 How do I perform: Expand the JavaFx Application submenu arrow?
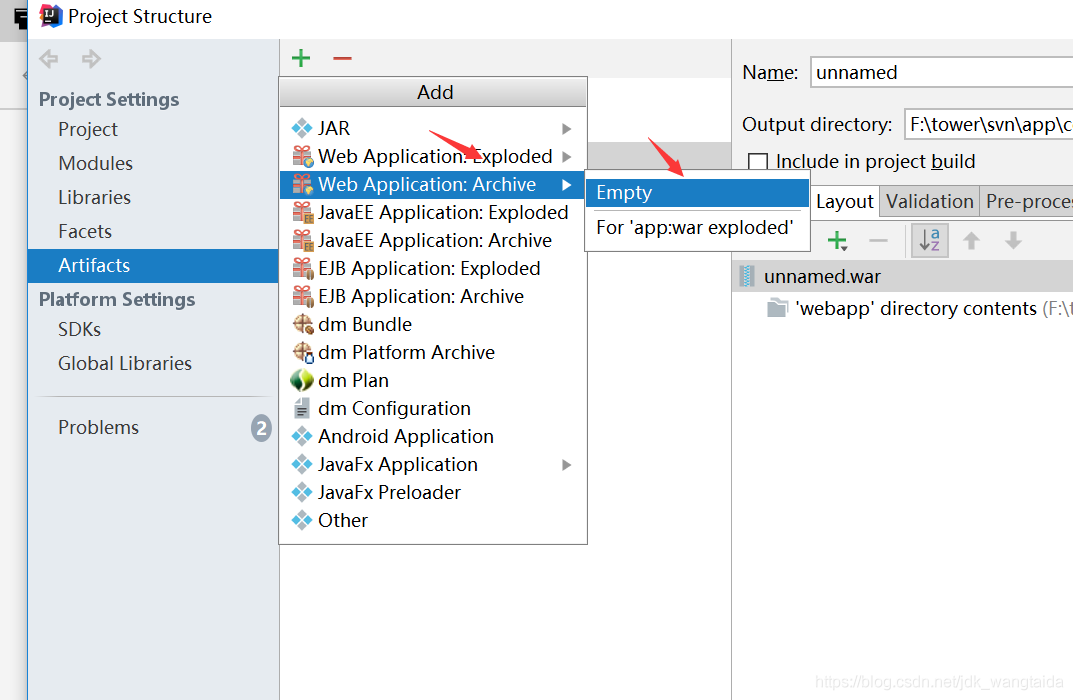567,465
